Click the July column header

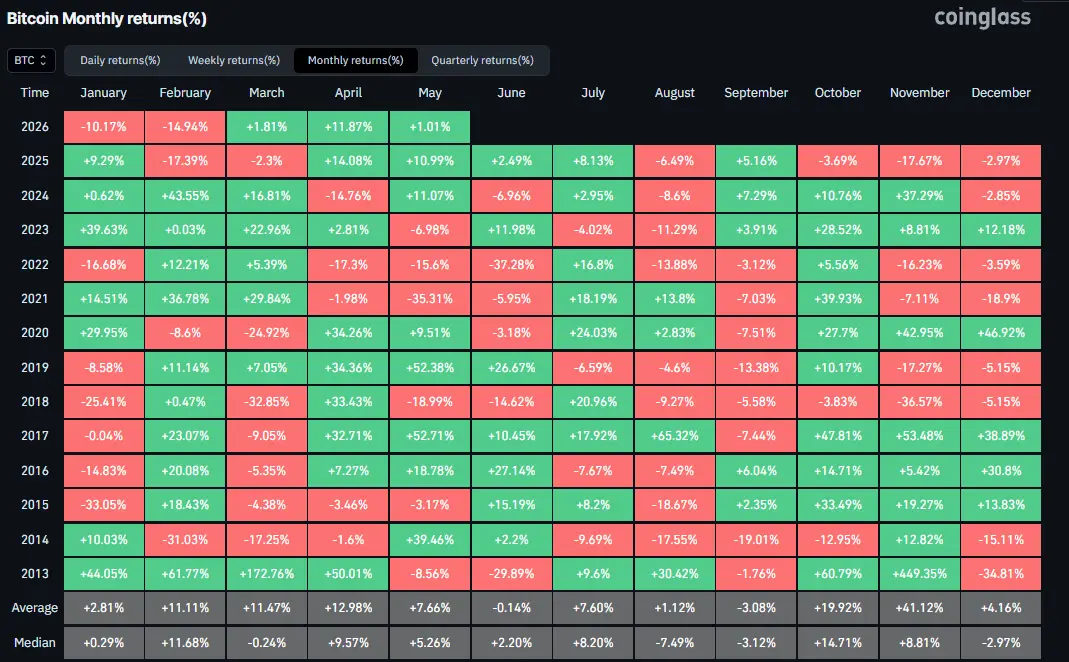click(593, 93)
